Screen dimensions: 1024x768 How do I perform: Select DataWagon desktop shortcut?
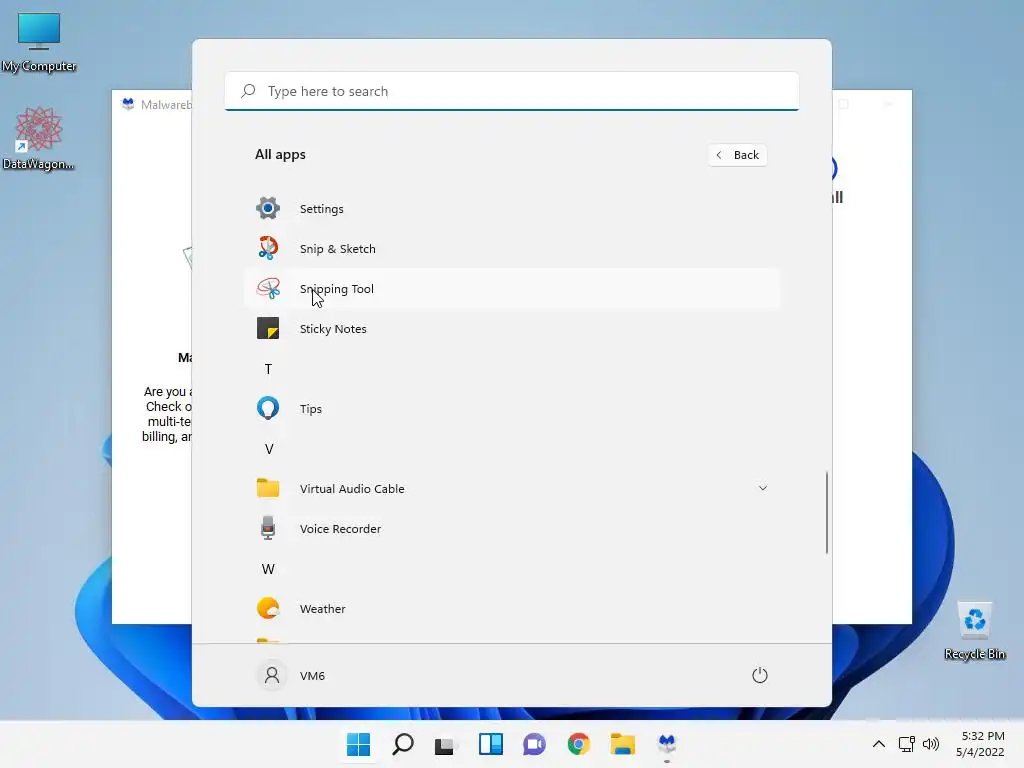(39, 139)
